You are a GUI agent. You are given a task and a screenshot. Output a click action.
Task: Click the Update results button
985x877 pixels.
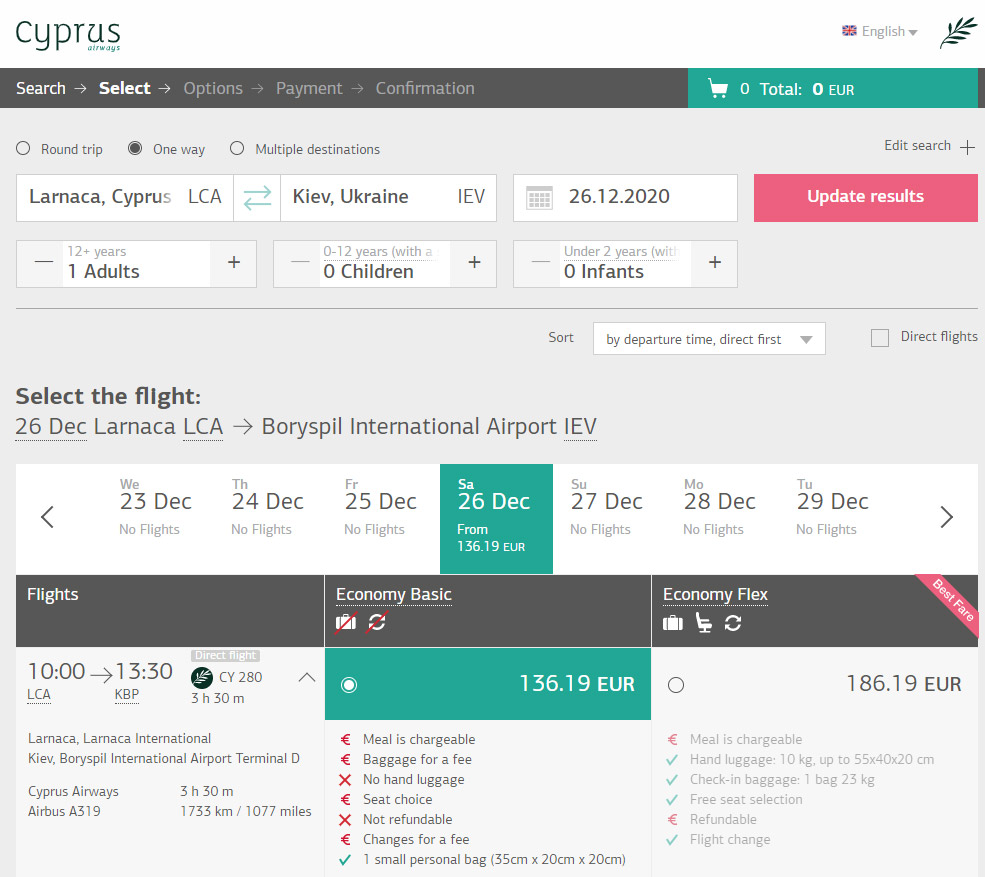pyautogui.click(x=866, y=197)
